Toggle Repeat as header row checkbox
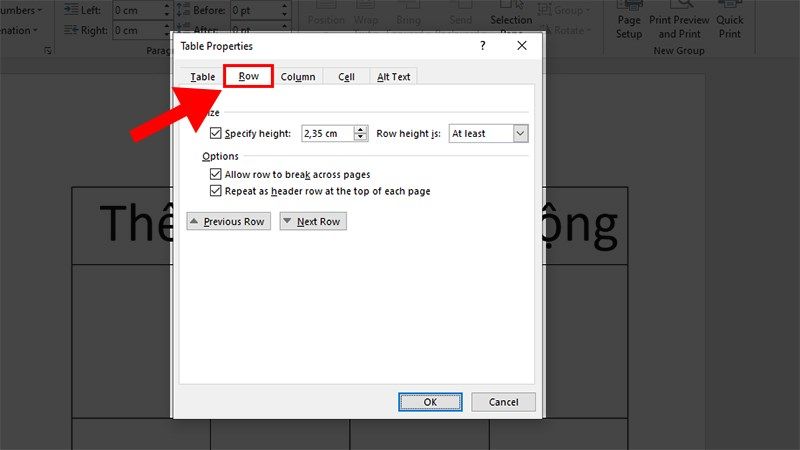The width and height of the screenshot is (800, 450). pos(215,191)
